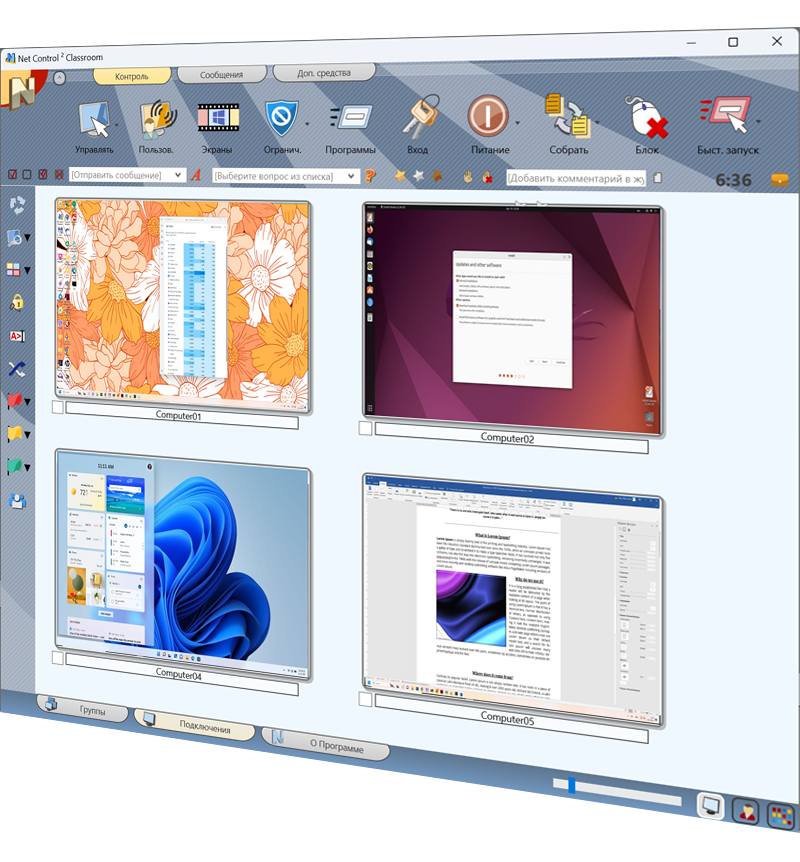Open the Программы tool
Viewport: 800px width, 862px height.
[351, 118]
